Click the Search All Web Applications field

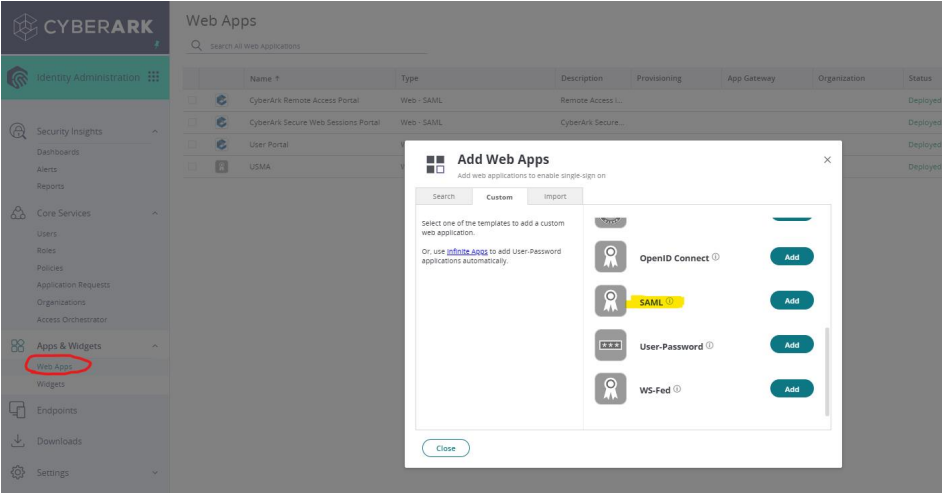coord(310,46)
